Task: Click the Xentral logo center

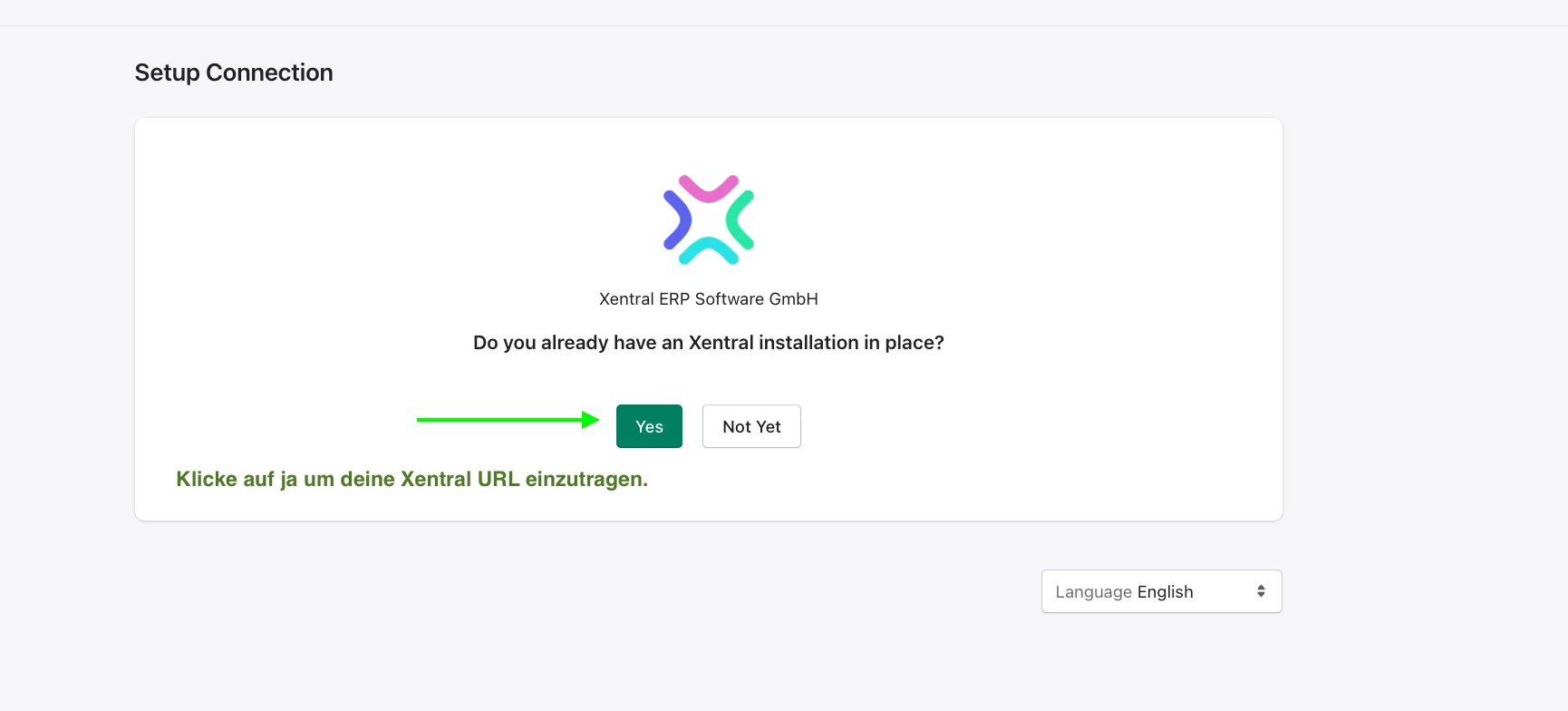Action: [709, 220]
